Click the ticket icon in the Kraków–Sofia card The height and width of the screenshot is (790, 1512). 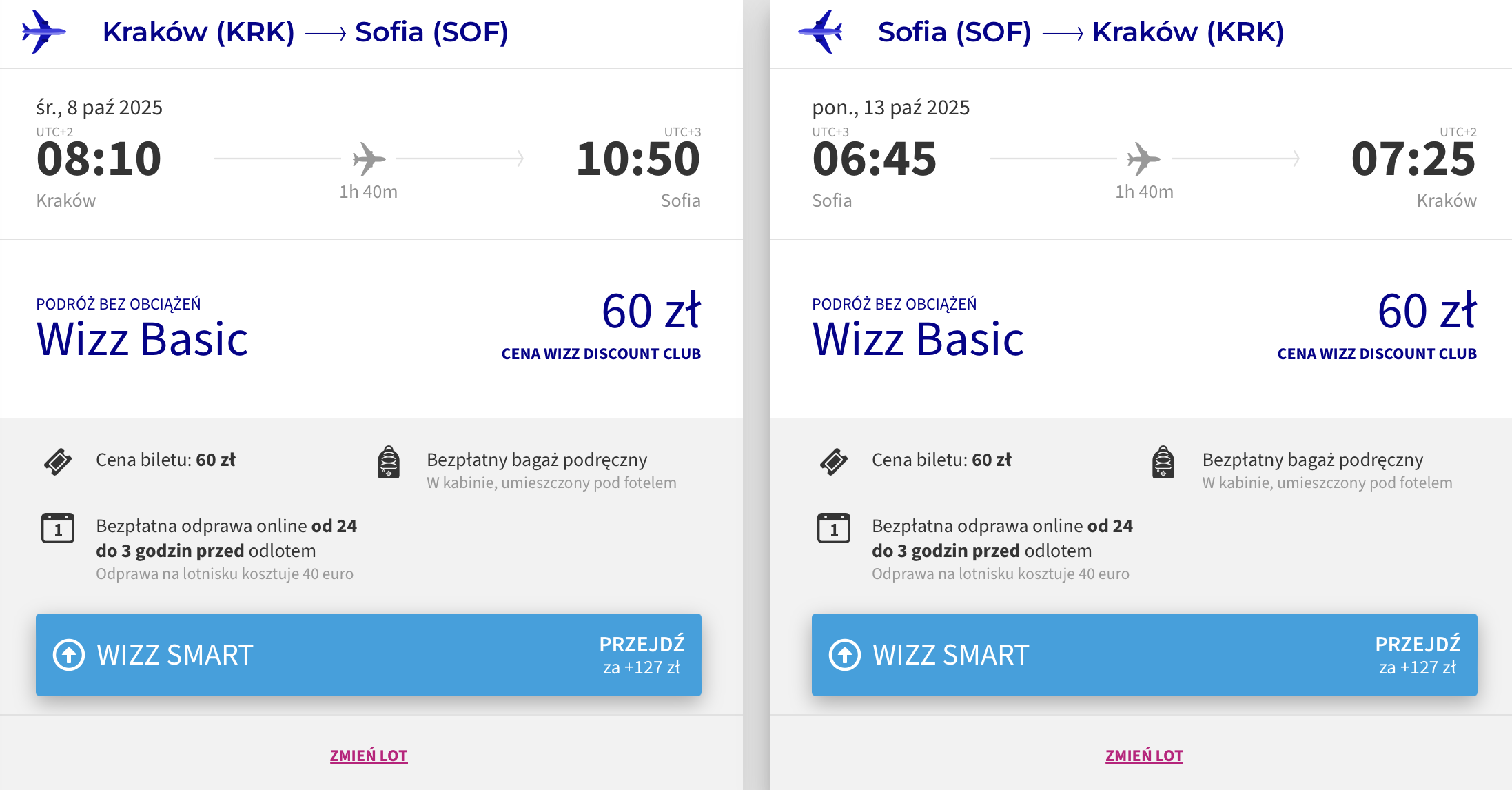tap(58, 462)
